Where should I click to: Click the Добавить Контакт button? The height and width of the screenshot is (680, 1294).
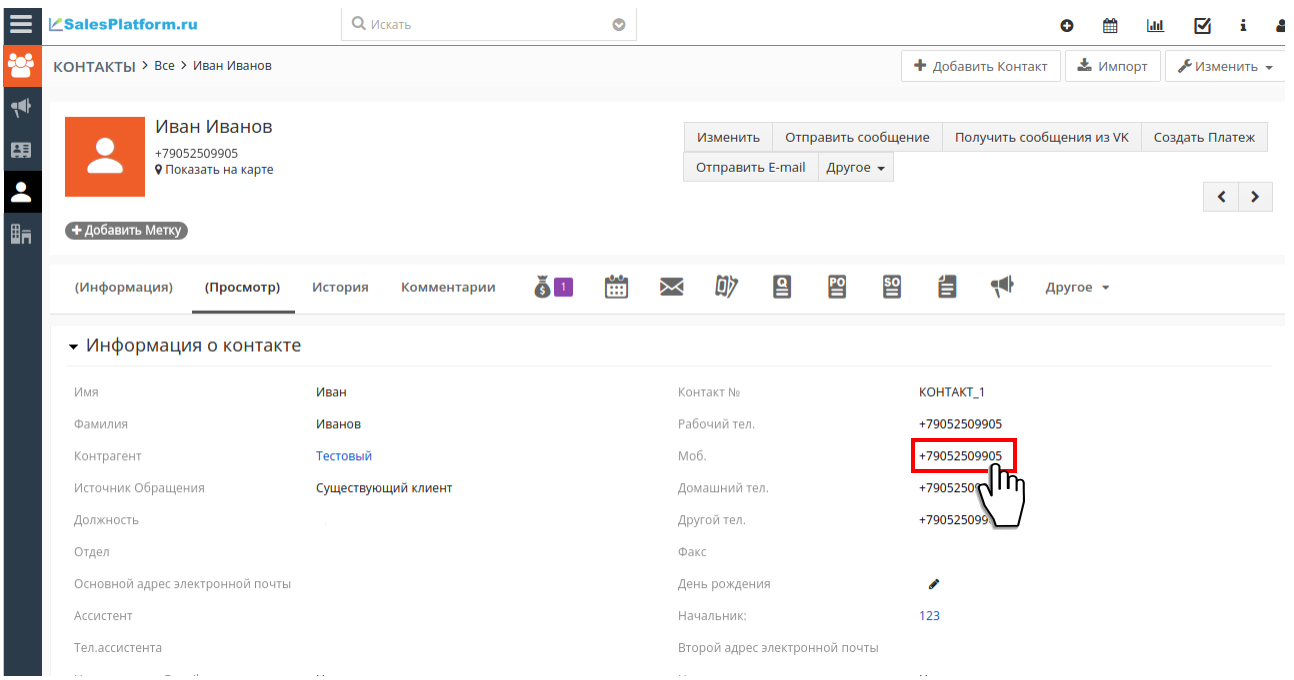tap(980, 66)
